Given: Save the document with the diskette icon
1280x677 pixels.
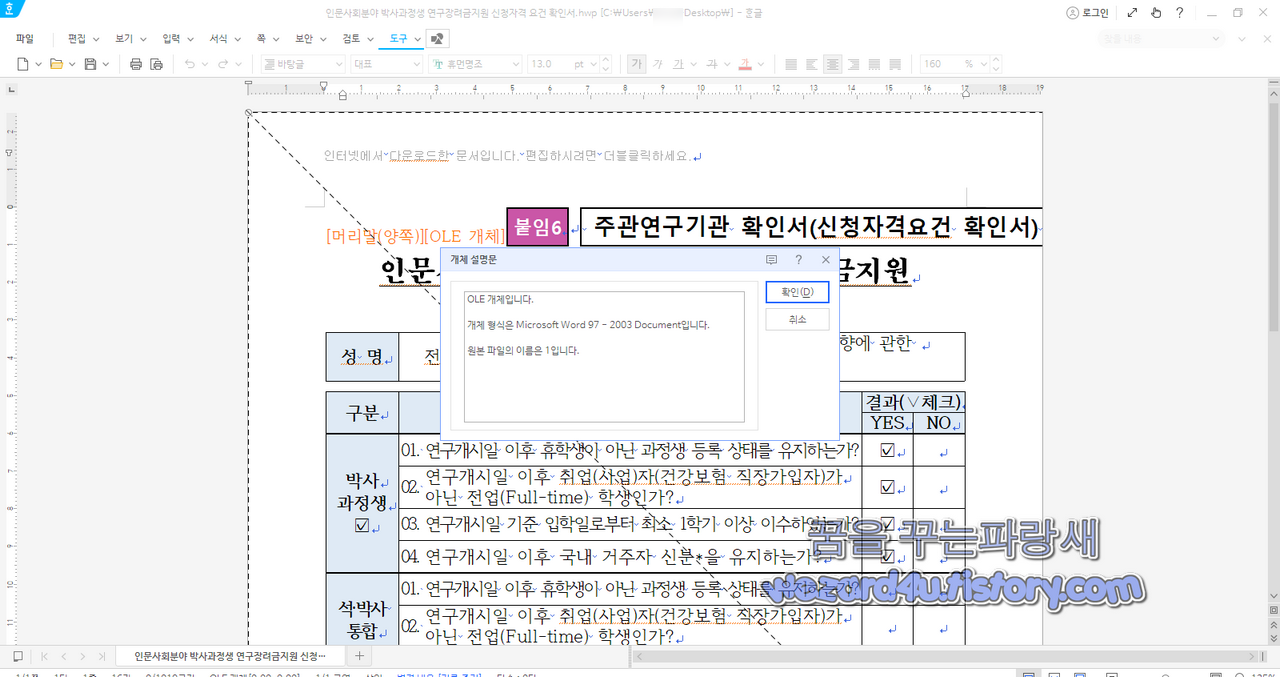Looking at the screenshot, I should 91,63.
